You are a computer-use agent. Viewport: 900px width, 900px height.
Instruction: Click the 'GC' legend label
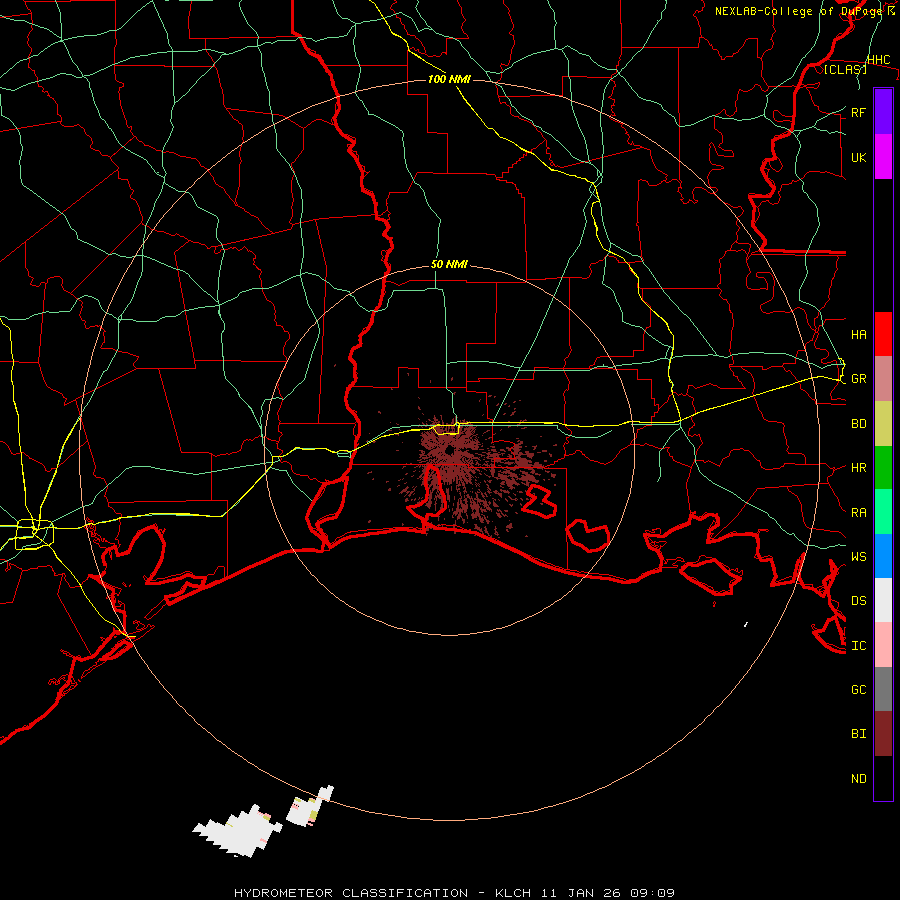click(858, 689)
